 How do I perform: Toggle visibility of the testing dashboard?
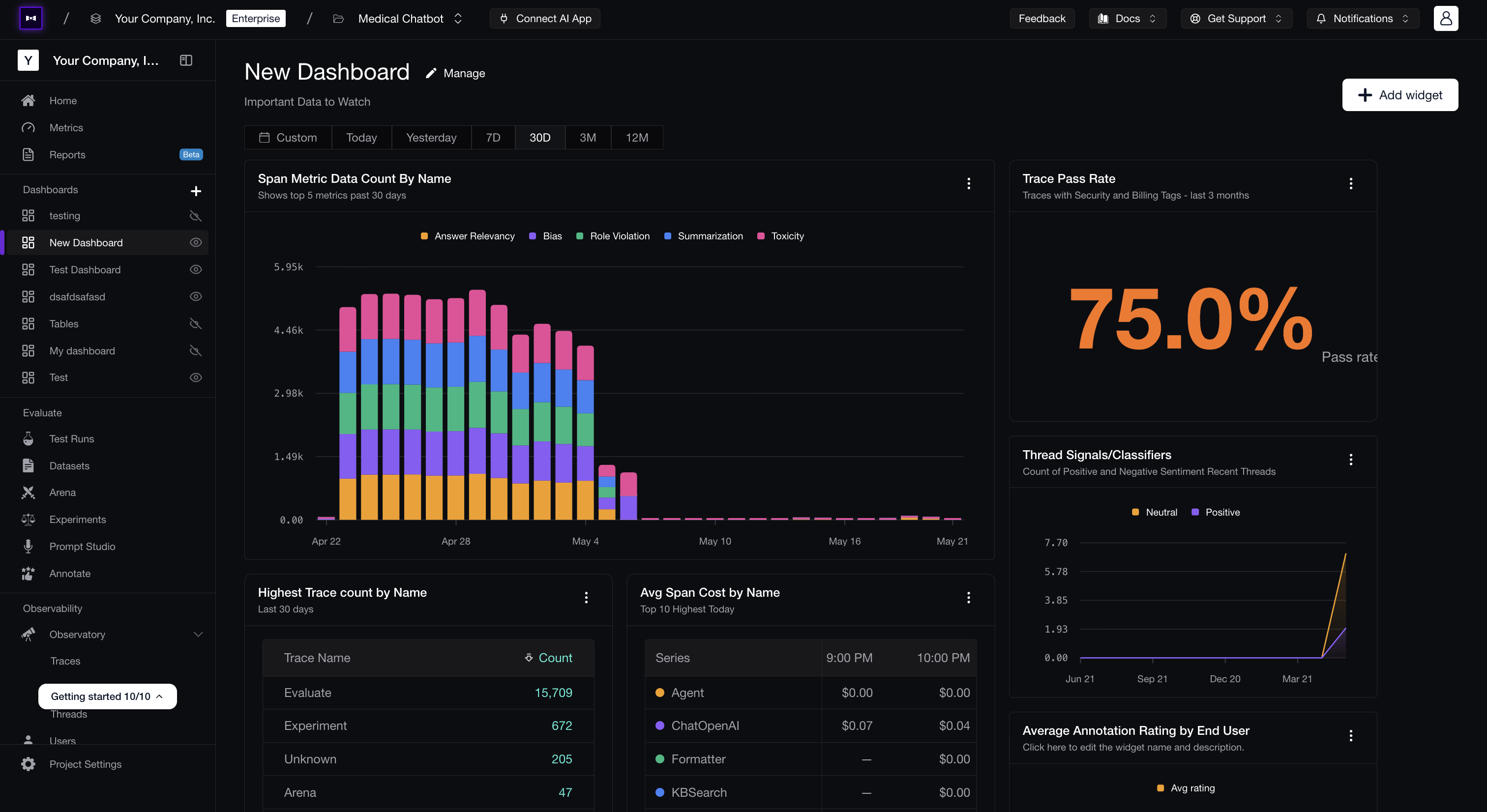196,216
